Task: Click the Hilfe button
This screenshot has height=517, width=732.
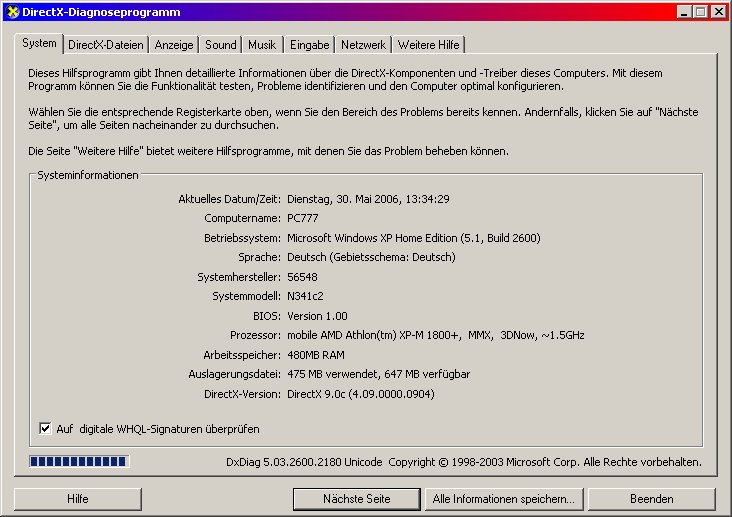Action: (x=77, y=499)
